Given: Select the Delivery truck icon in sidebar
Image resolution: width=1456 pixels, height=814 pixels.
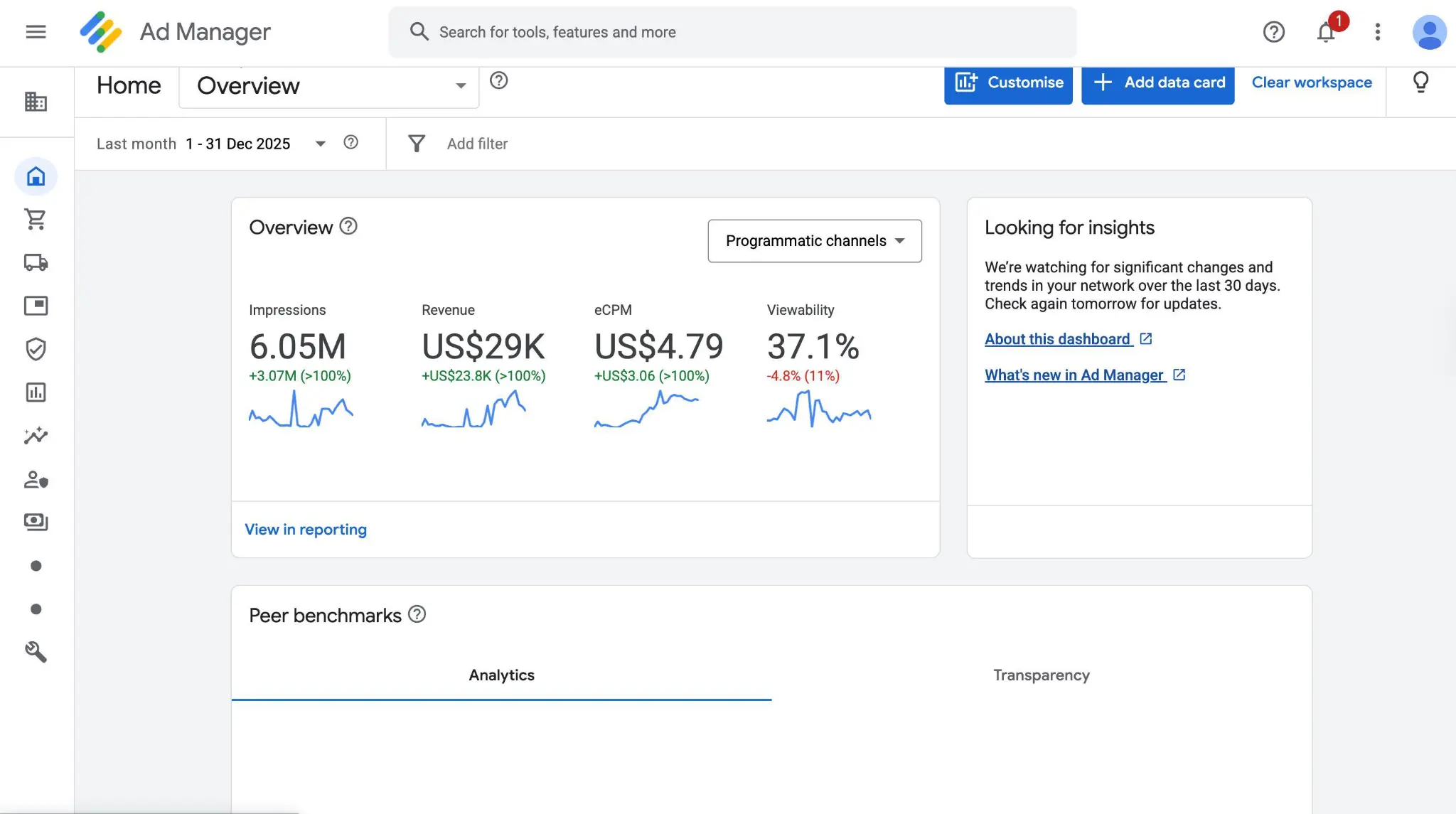Looking at the screenshot, I should (x=36, y=262).
